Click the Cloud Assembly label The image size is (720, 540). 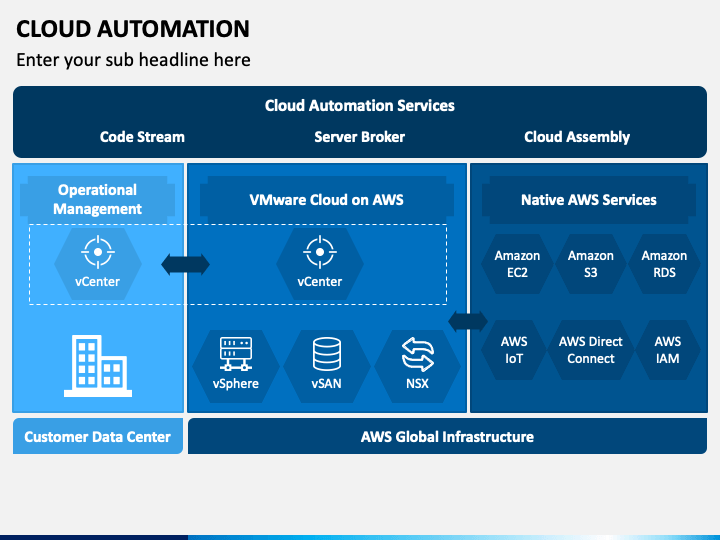[x=577, y=137]
